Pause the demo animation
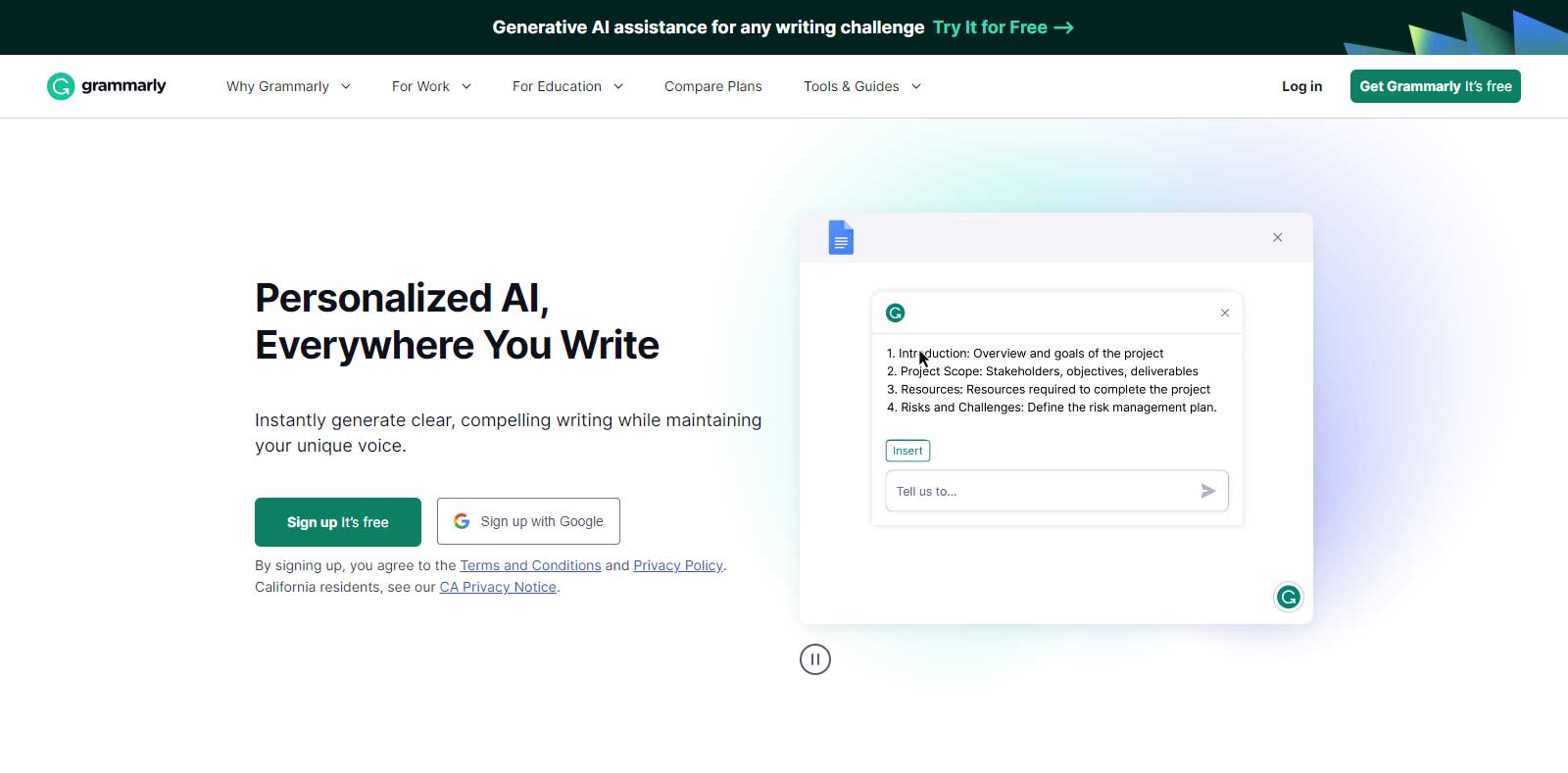This screenshot has height=773, width=1568. point(815,659)
